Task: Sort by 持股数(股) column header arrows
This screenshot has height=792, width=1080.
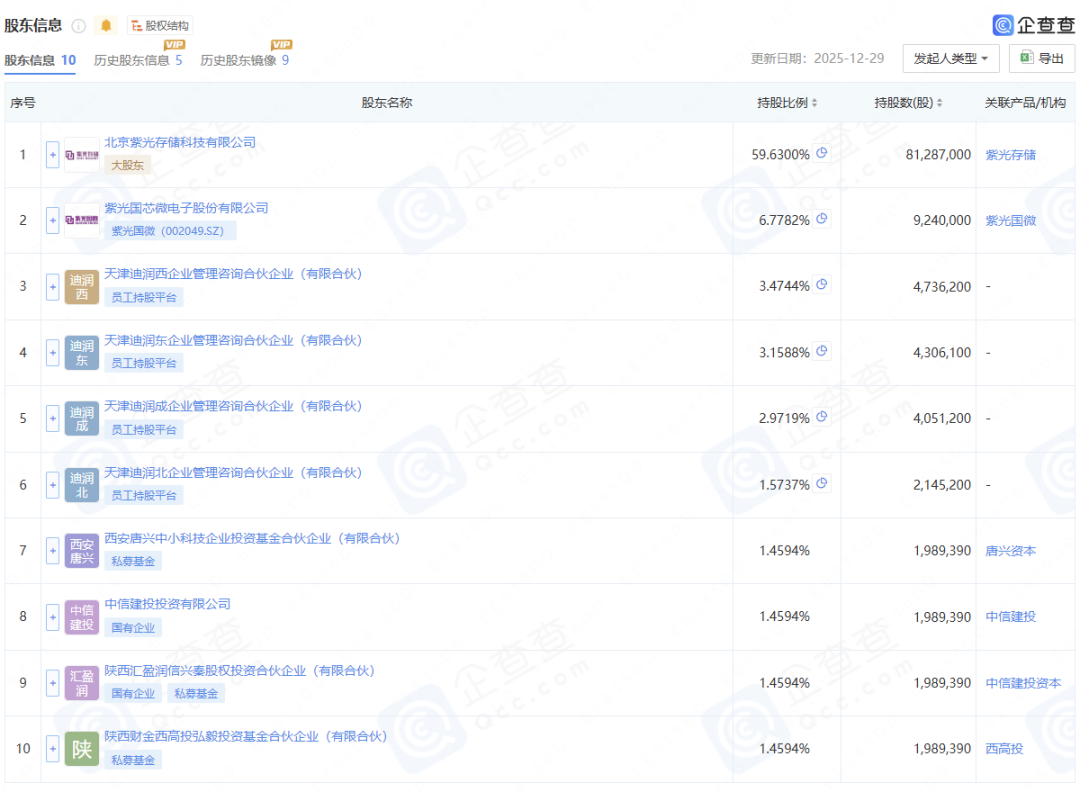Action: pyautogui.click(x=939, y=103)
